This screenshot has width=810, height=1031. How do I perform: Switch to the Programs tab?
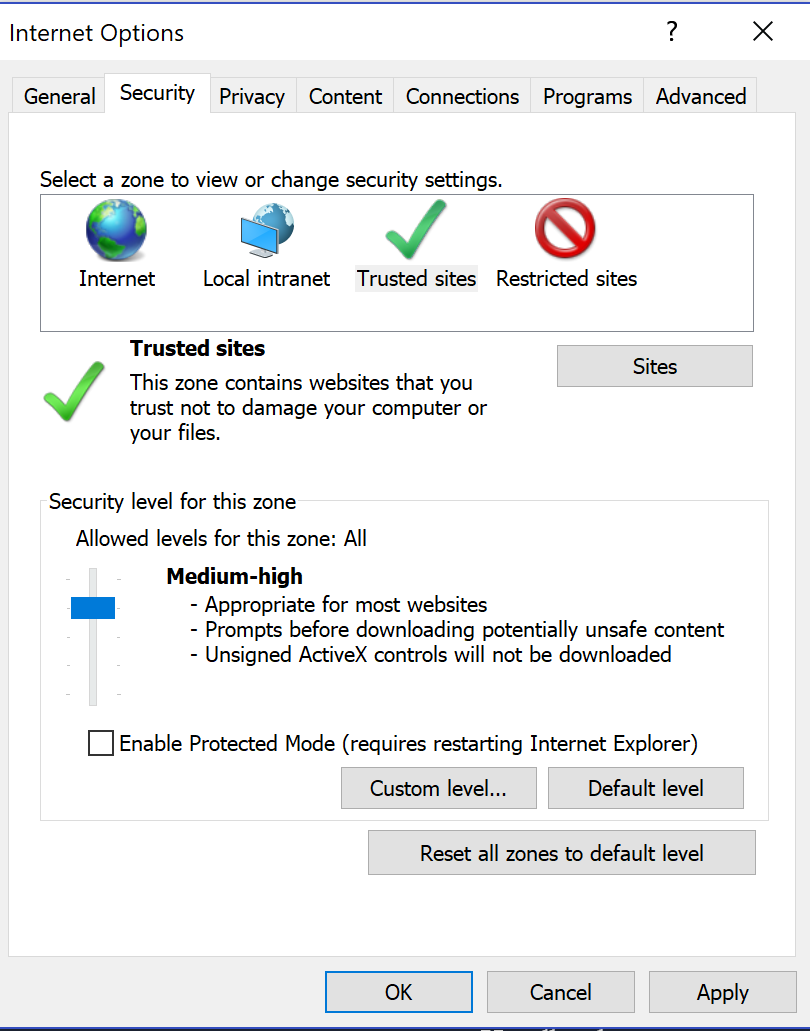587,97
